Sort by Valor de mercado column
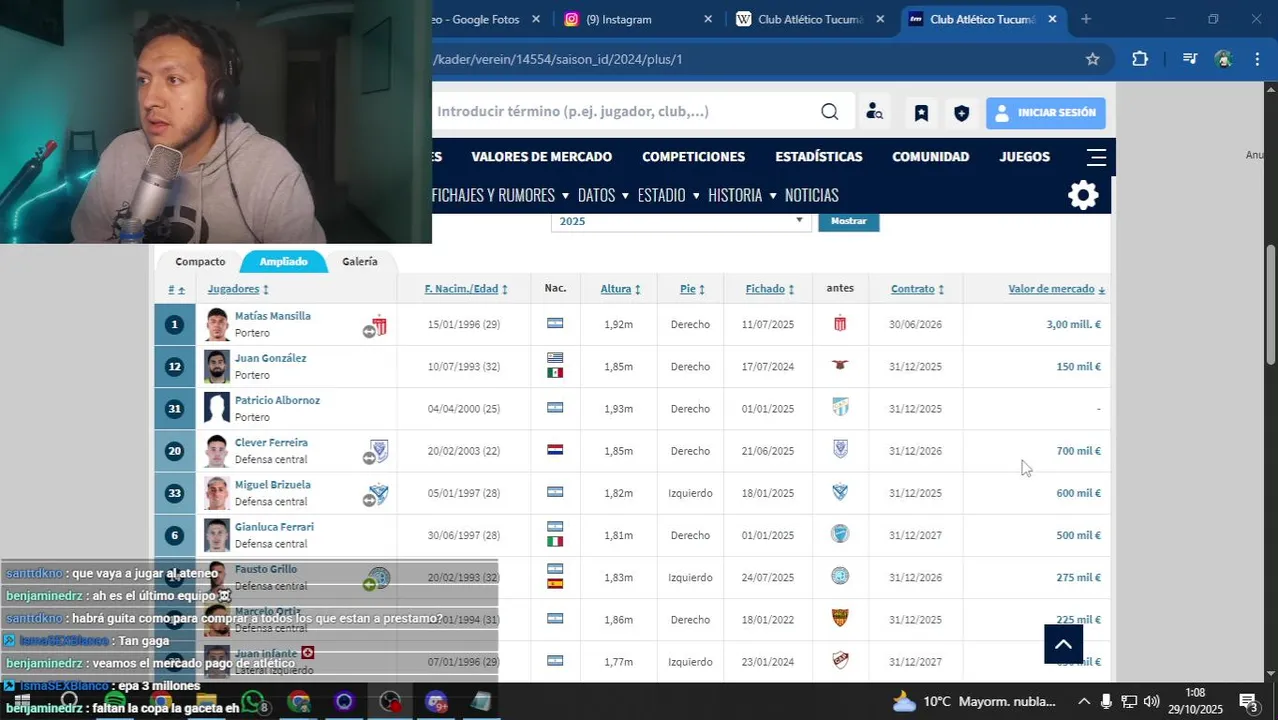 [1056, 289]
